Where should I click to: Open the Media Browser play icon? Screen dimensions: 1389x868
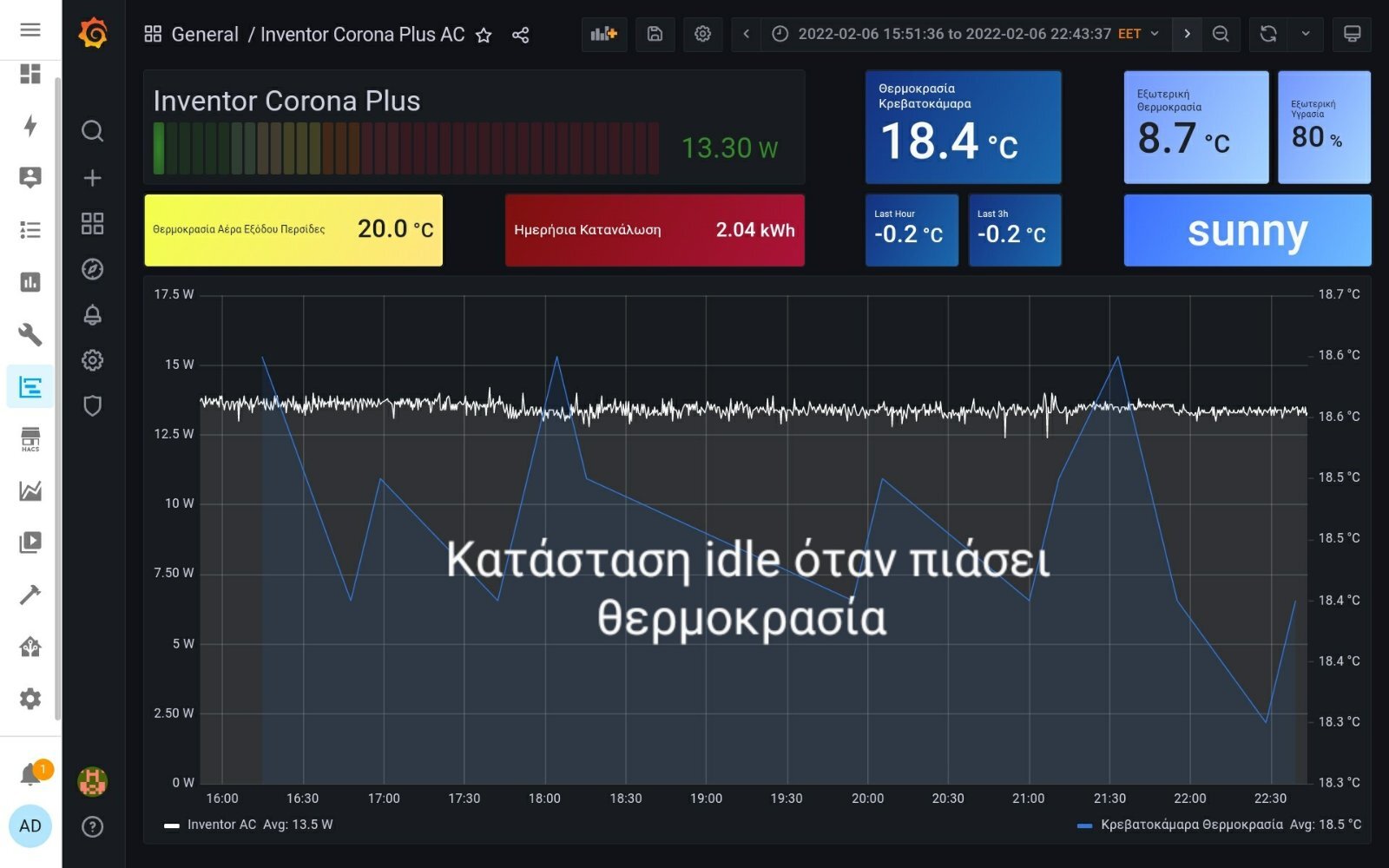tap(30, 542)
